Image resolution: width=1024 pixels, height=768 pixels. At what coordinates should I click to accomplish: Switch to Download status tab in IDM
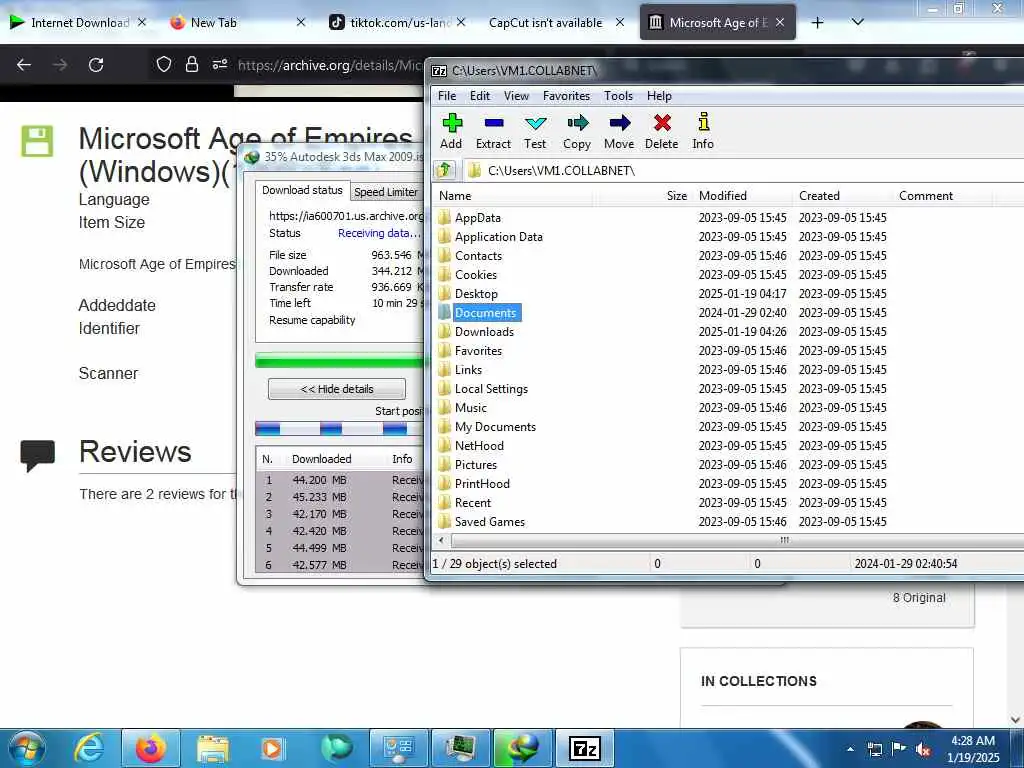coord(302,190)
